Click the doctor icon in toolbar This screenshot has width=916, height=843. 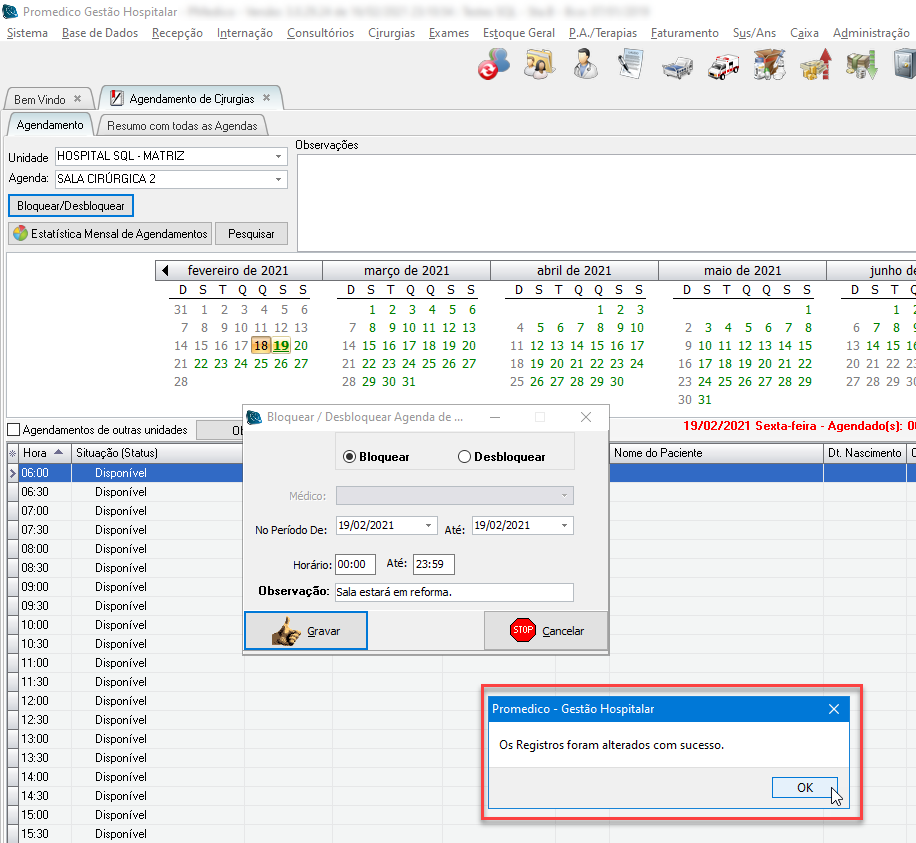click(586, 64)
